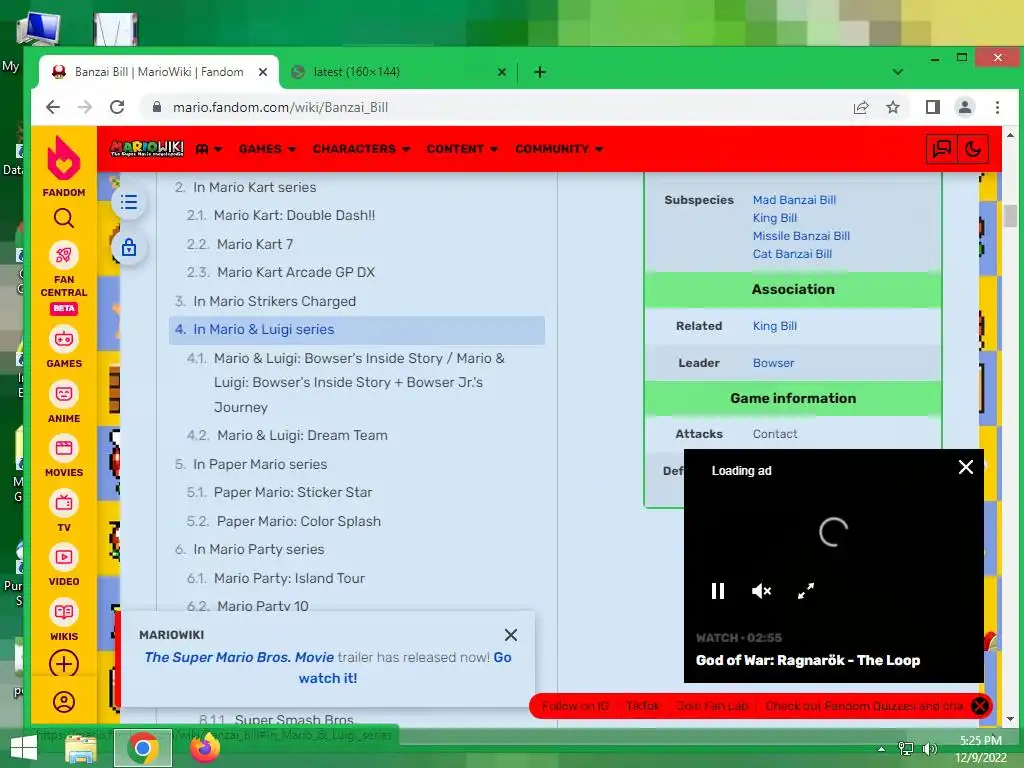The width and height of the screenshot is (1024, 768).
Task: Jump to In Mario Strikers Charged section
Action: (x=274, y=301)
